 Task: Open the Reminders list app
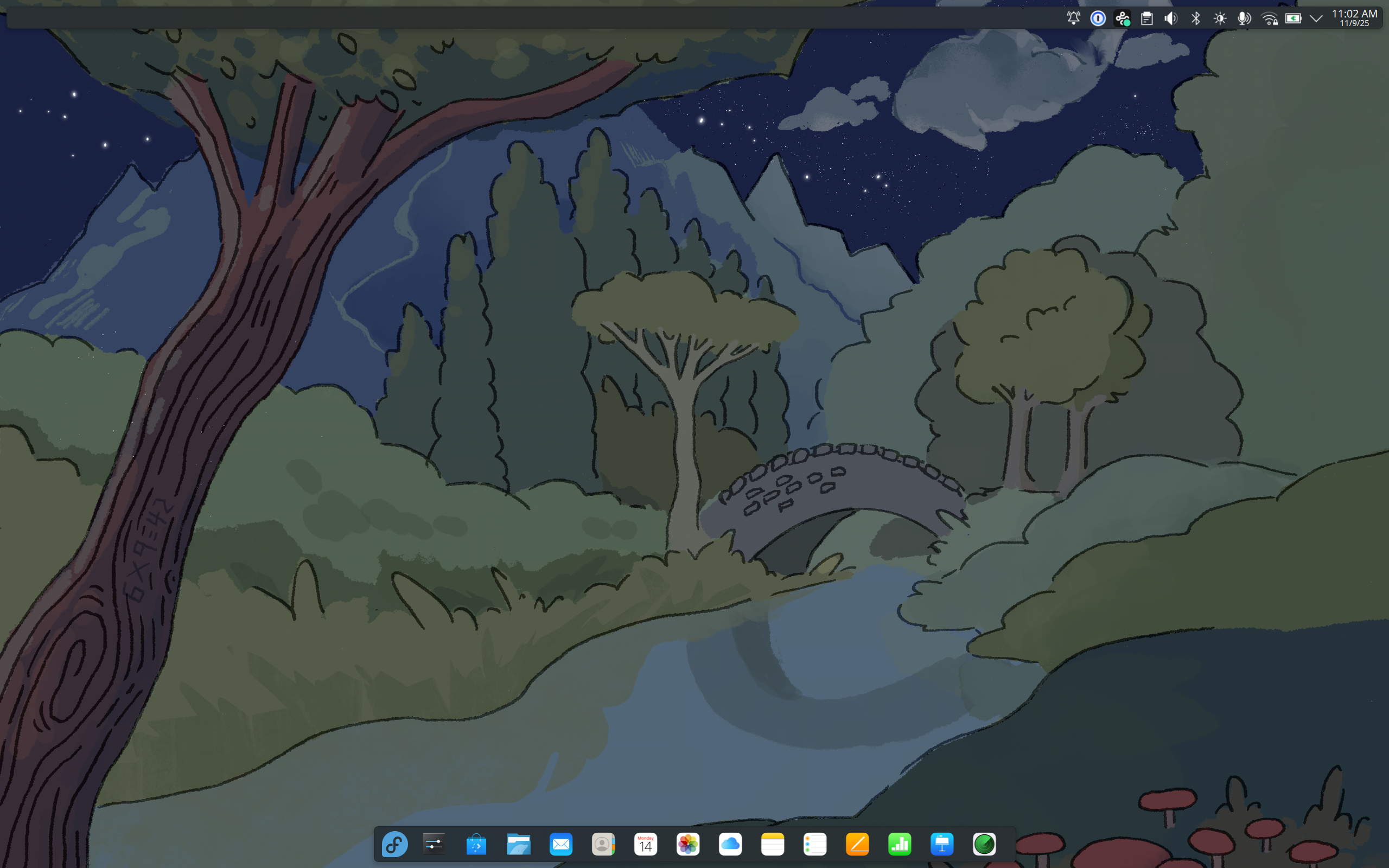click(814, 844)
